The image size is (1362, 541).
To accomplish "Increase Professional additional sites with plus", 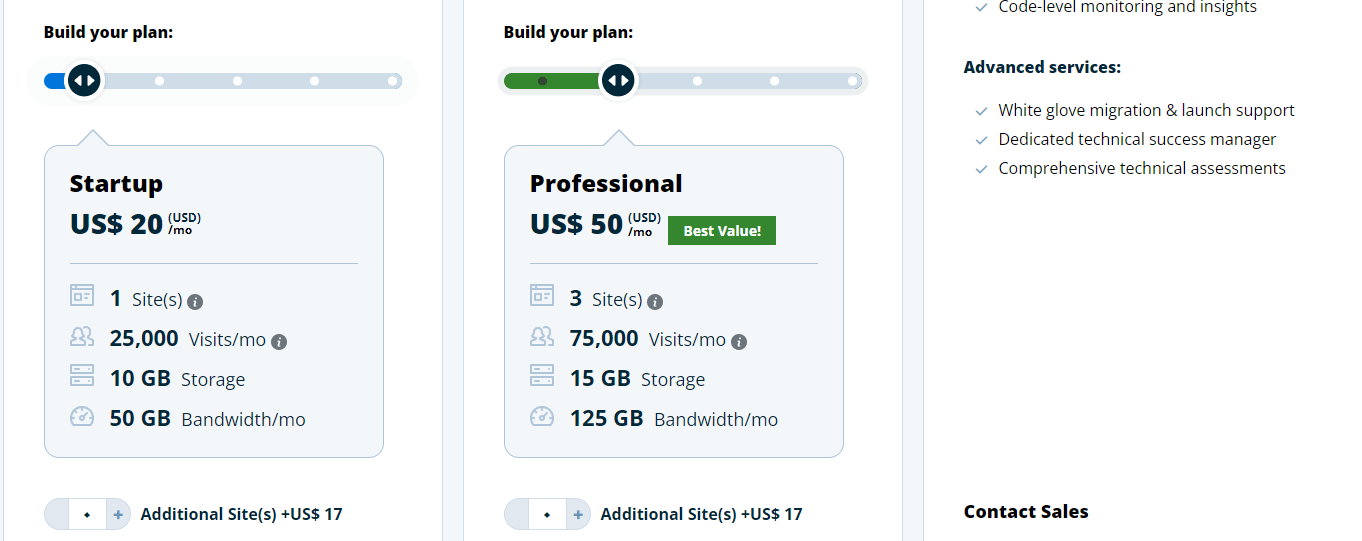I will click(x=578, y=514).
